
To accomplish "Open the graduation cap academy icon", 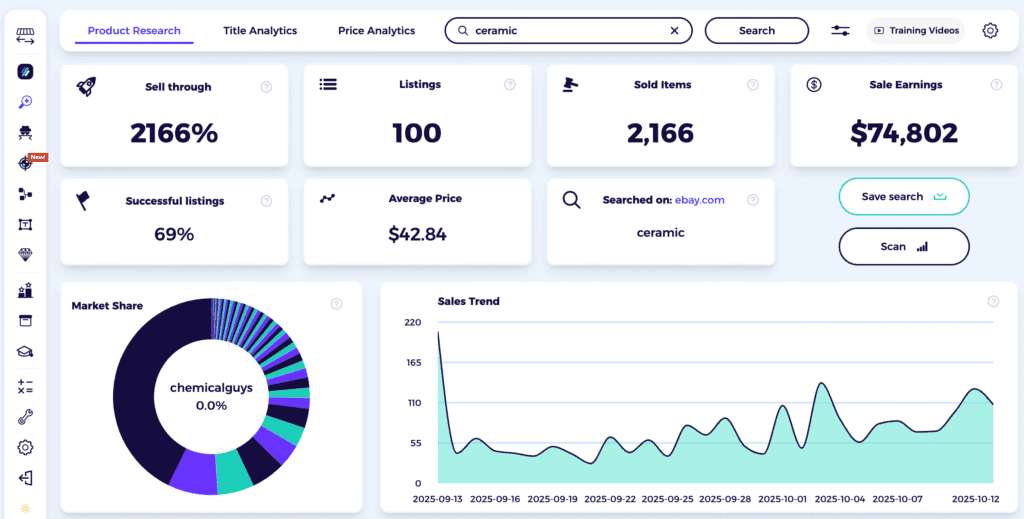I will point(25,352).
